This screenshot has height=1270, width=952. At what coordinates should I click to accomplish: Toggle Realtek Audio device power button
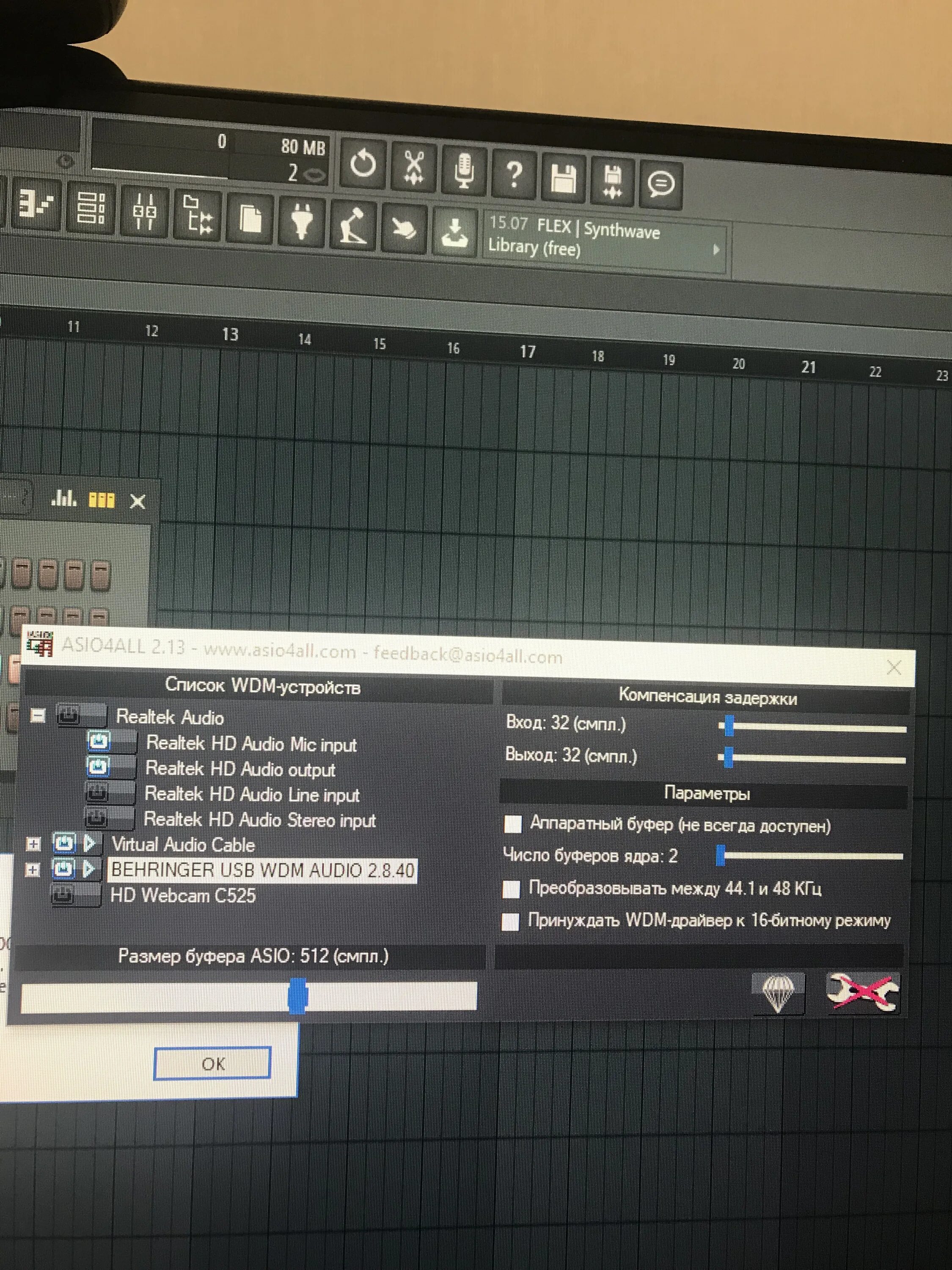tap(81, 715)
